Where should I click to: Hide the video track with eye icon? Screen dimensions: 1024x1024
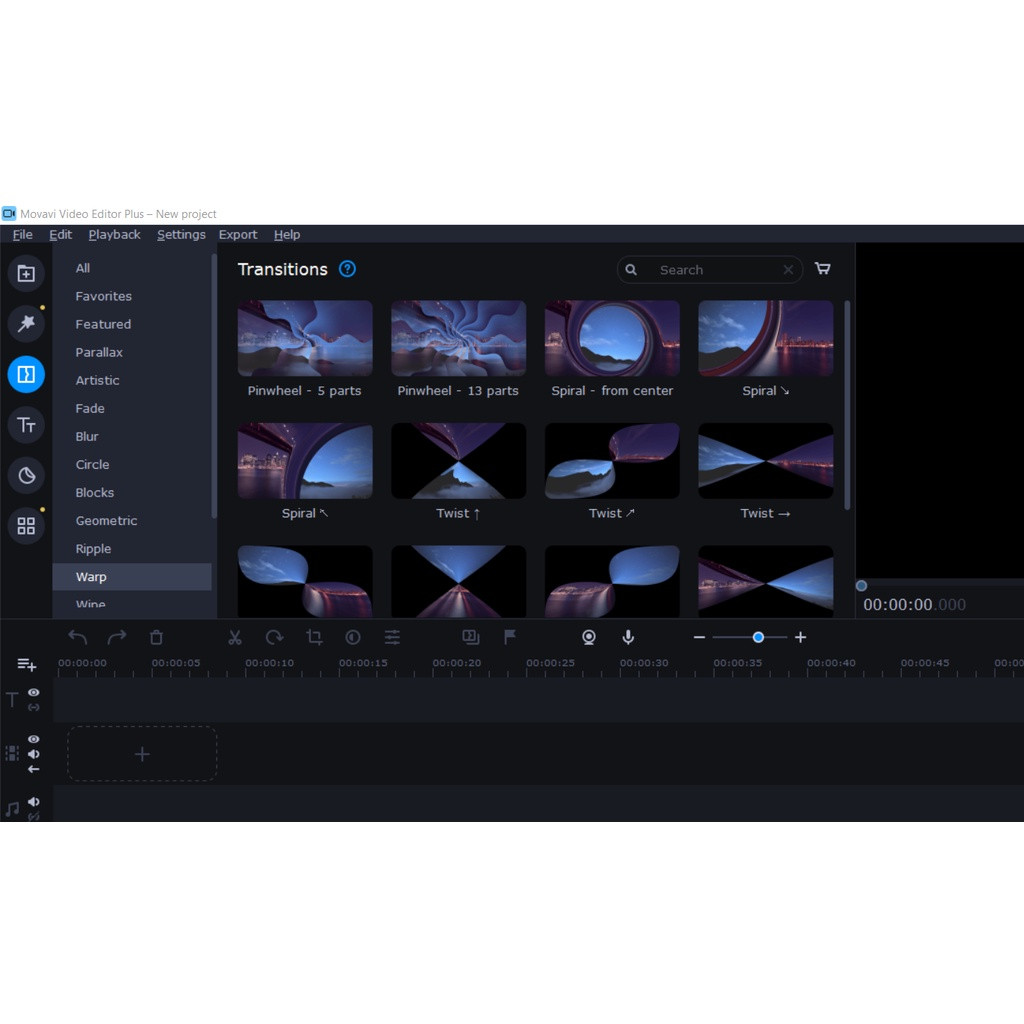coord(34,739)
